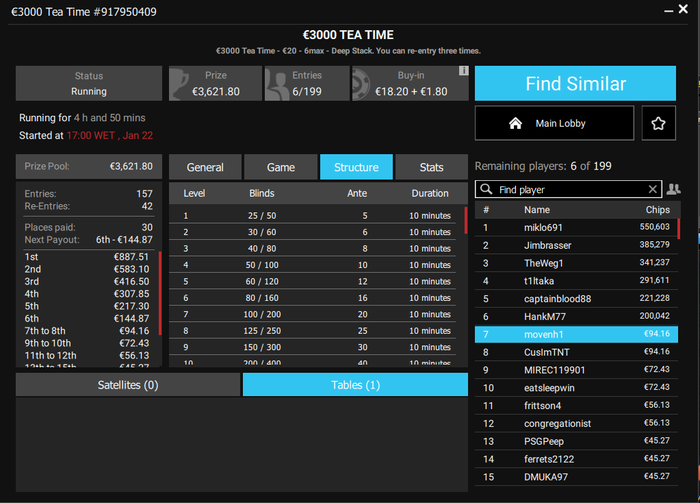Click the Level column header
Image resolution: width=700 pixels, height=503 pixels.
(194, 193)
